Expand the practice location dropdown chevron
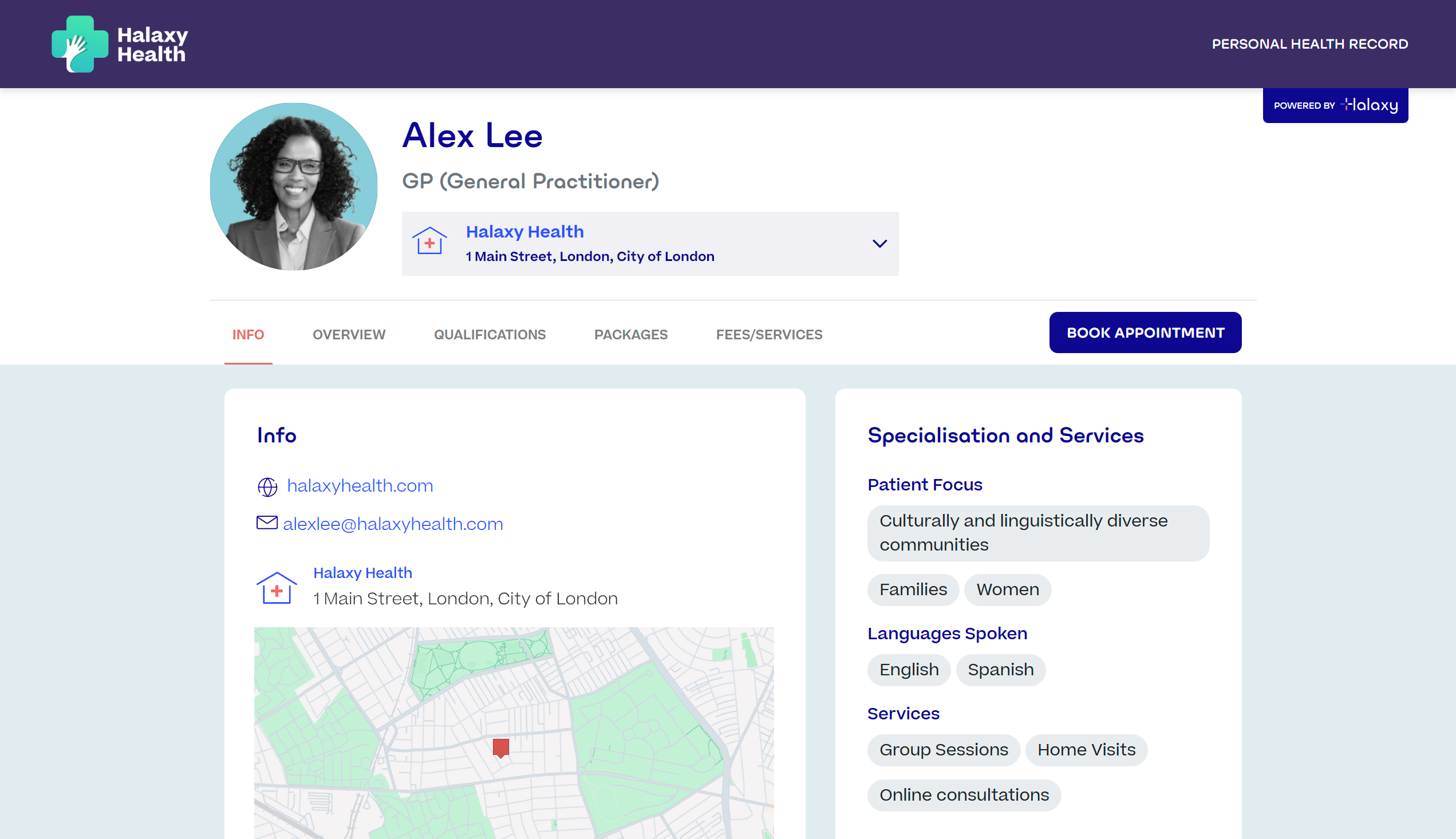 879,244
